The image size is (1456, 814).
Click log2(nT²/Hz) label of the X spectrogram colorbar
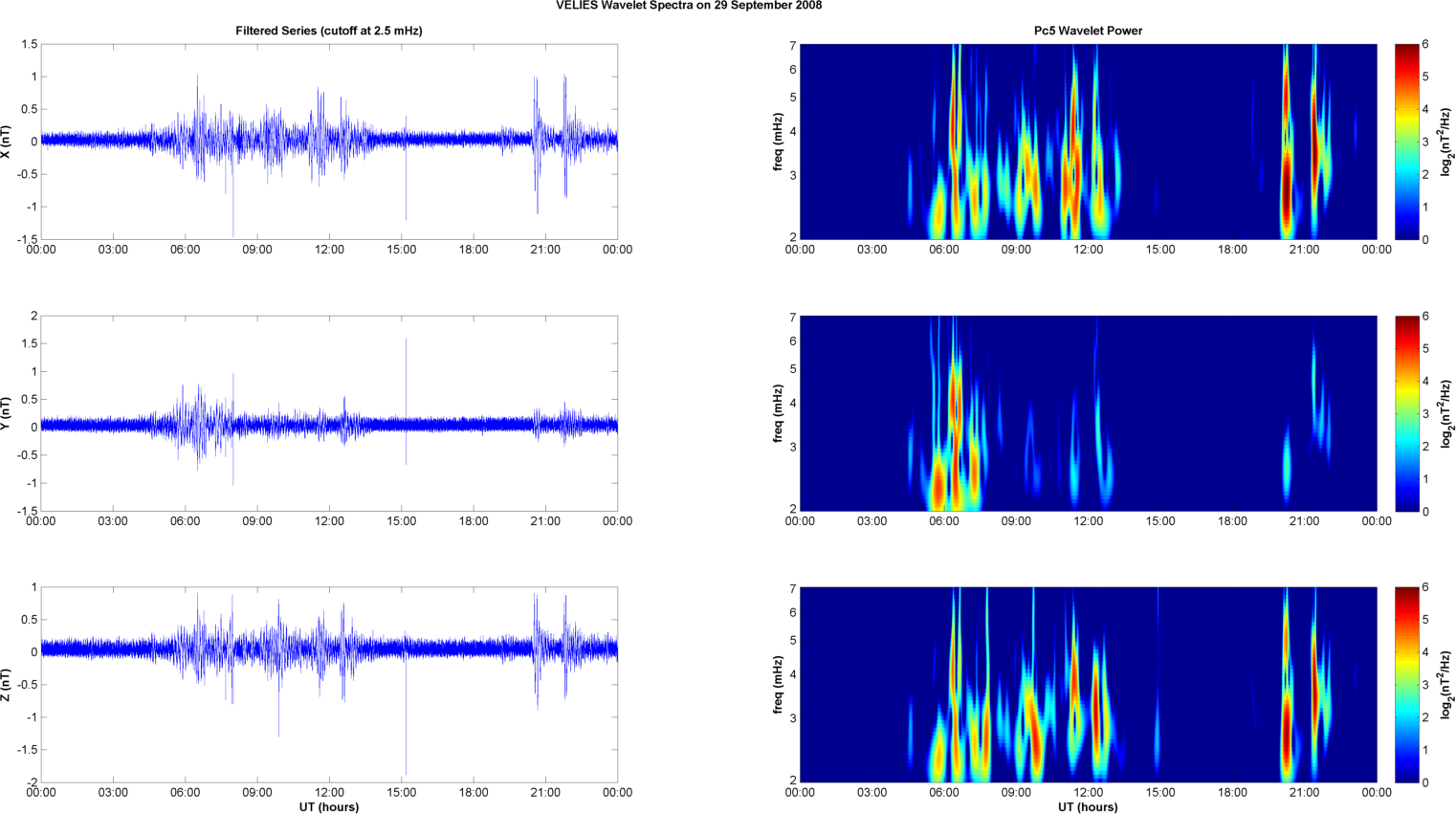(1446, 142)
